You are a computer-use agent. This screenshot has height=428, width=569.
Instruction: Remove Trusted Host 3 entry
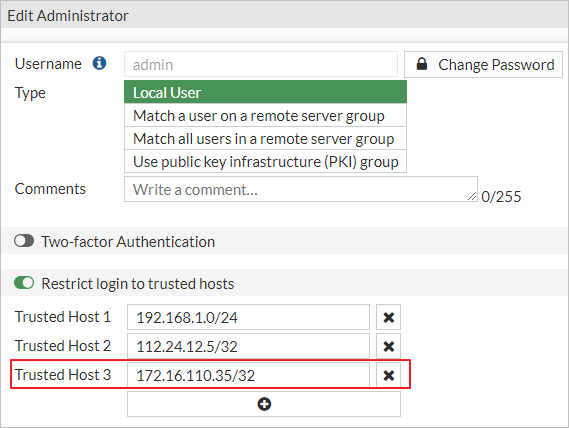tap(388, 375)
